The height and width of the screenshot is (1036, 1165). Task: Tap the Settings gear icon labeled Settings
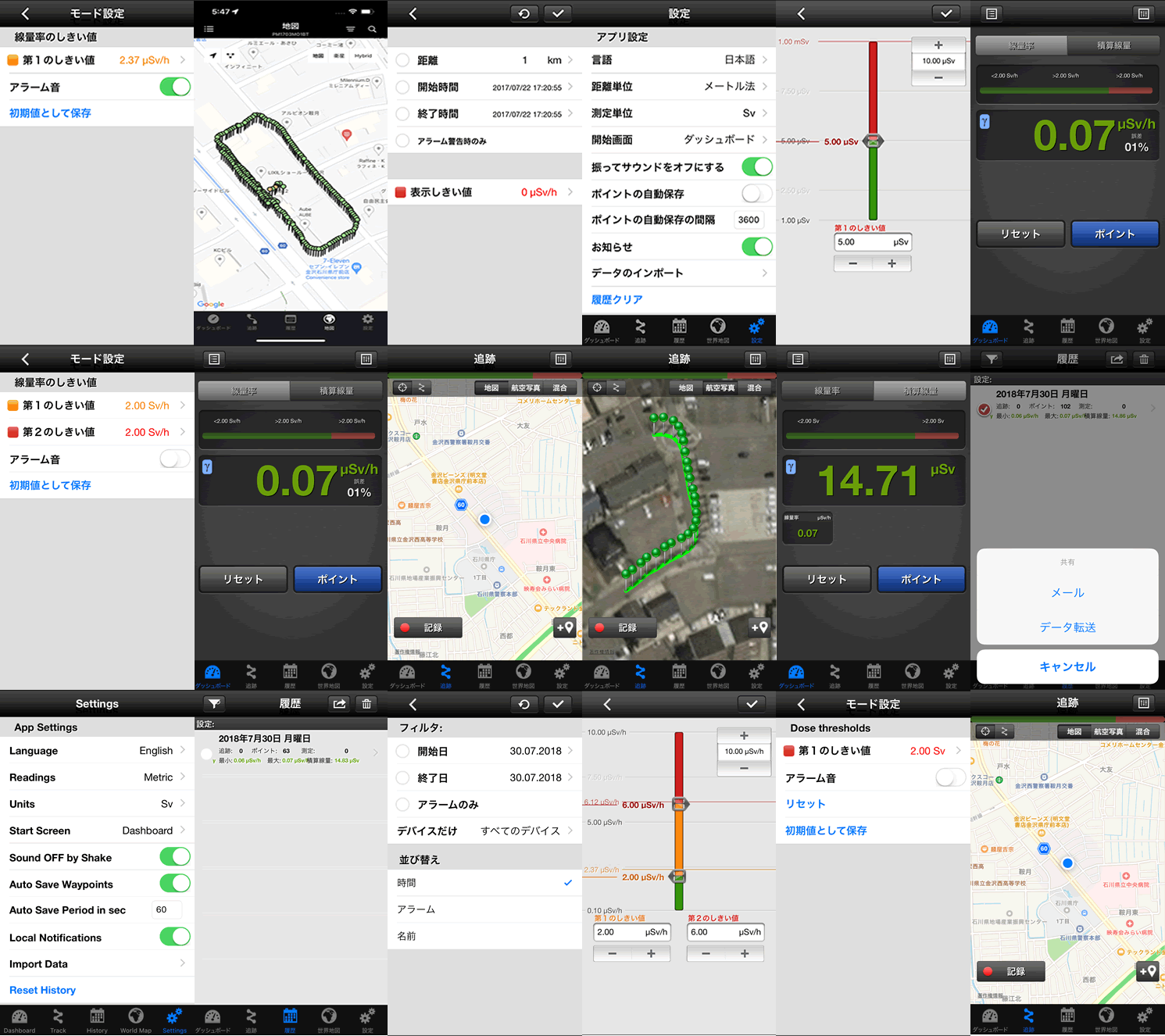click(x=174, y=1019)
